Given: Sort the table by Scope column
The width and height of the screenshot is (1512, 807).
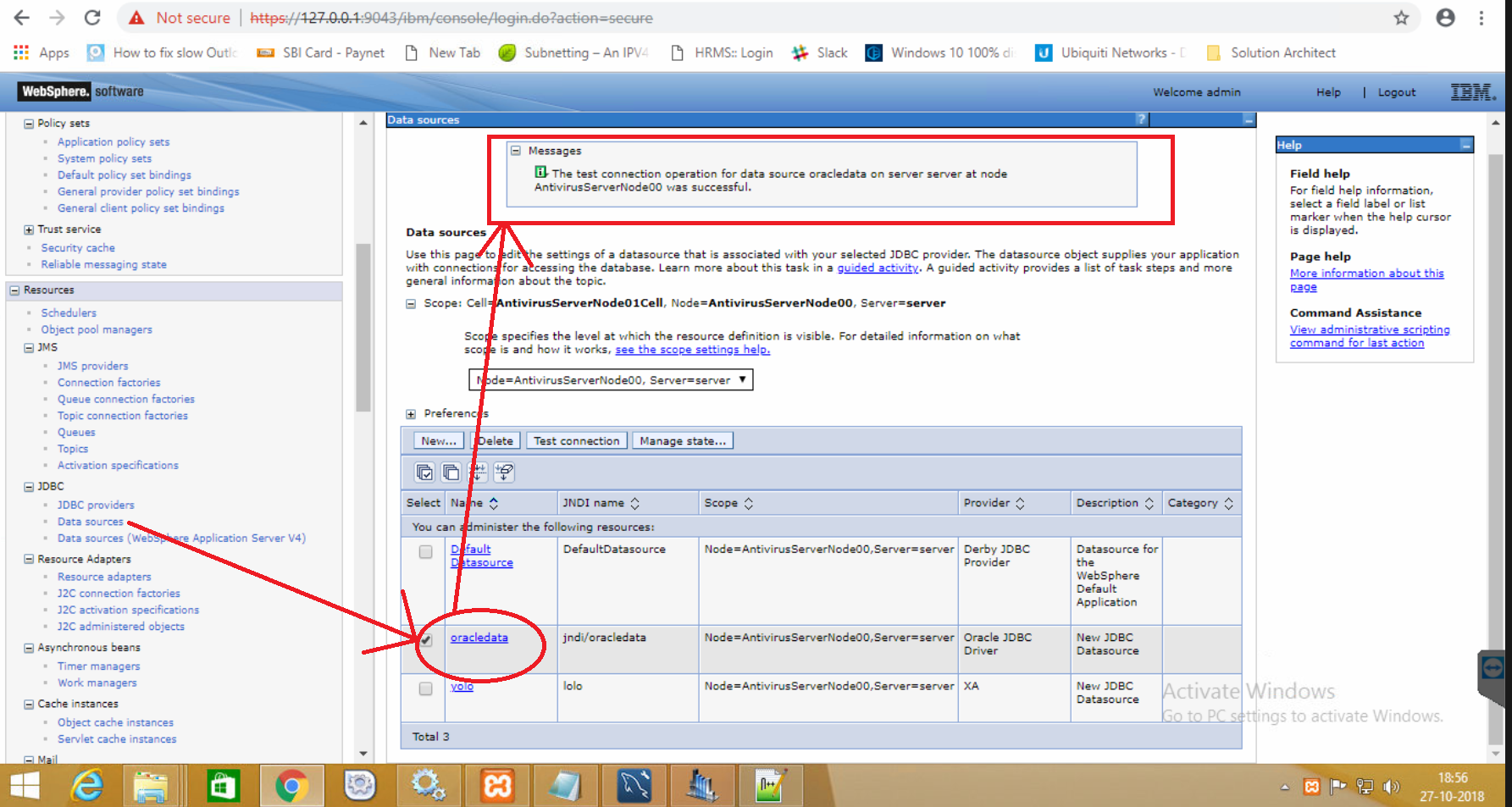Looking at the screenshot, I should 748,503.
